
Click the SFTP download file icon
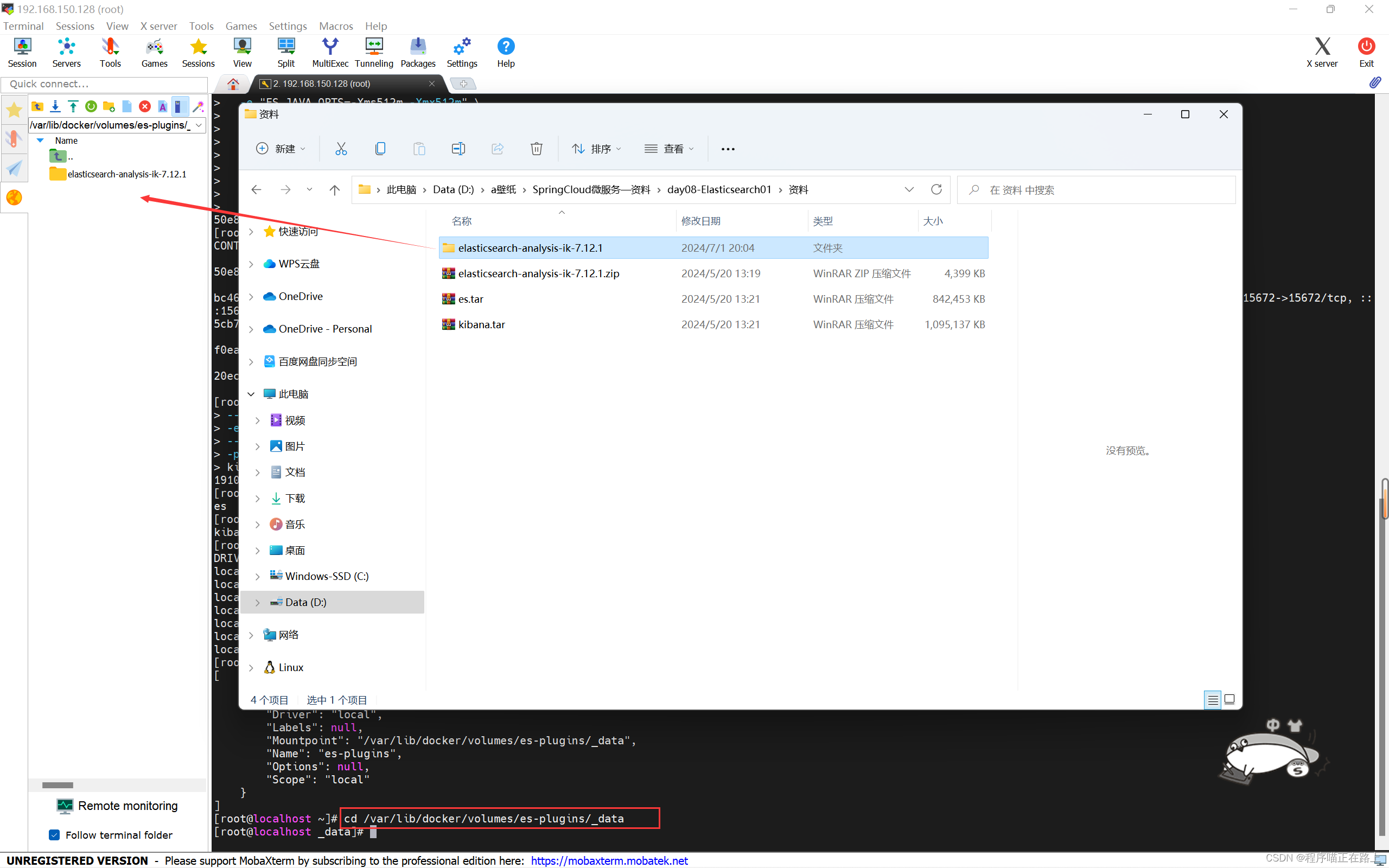(x=55, y=106)
